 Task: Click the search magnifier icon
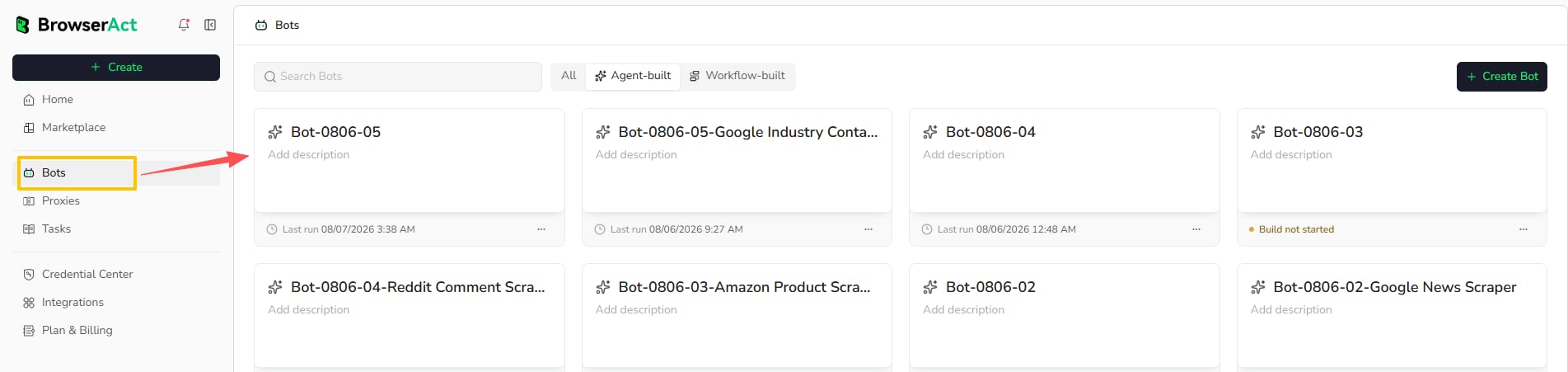(269, 77)
